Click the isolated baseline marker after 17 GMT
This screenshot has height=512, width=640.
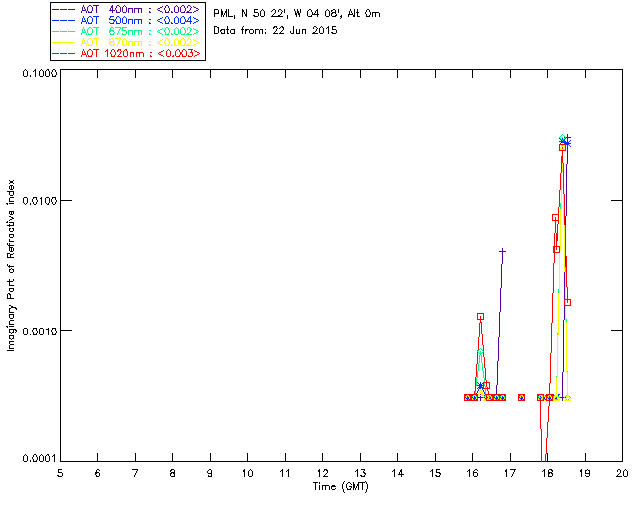tap(521, 397)
